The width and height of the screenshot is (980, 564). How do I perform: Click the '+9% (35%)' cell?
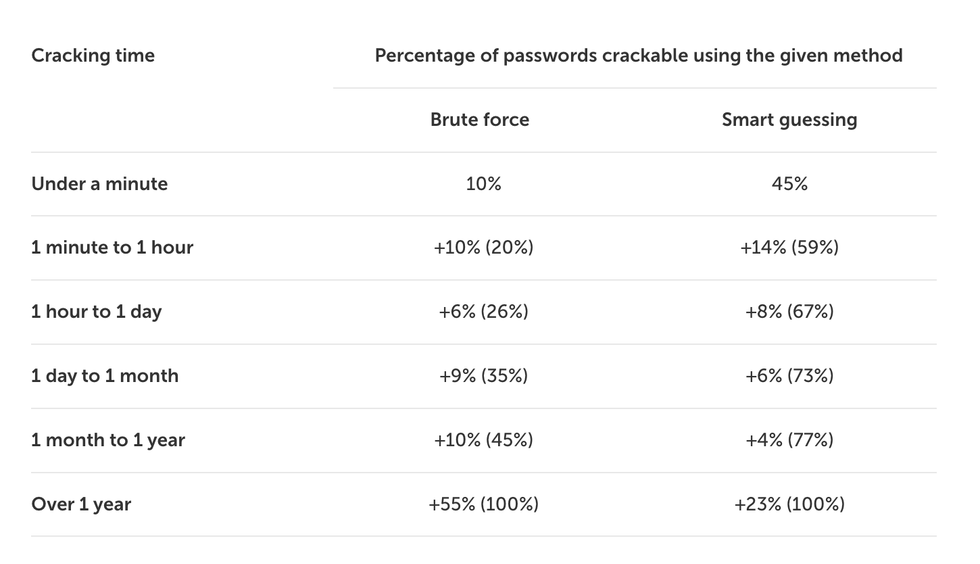click(483, 376)
